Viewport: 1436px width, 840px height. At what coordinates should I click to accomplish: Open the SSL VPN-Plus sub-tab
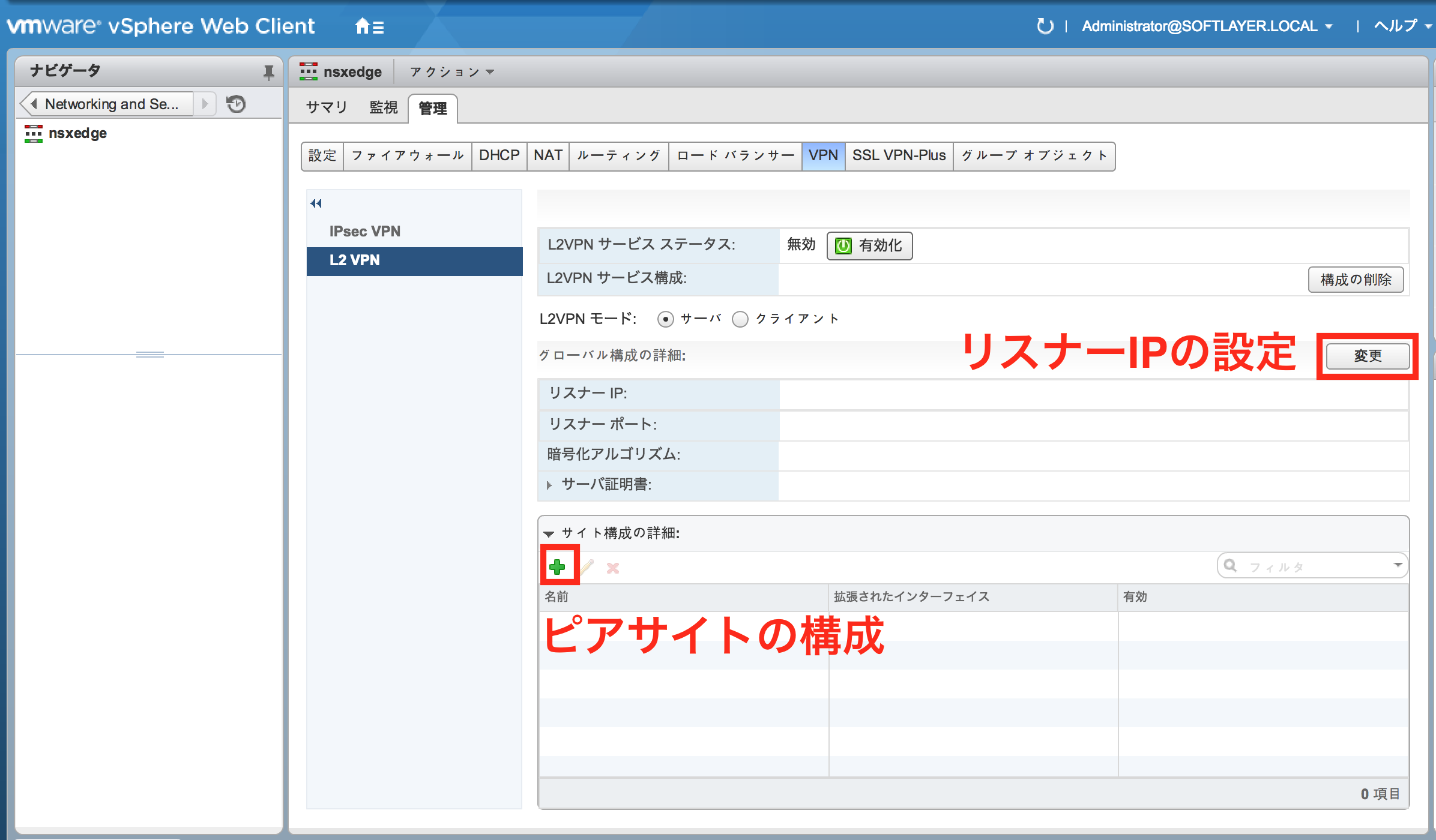pyautogui.click(x=899, y=156)
